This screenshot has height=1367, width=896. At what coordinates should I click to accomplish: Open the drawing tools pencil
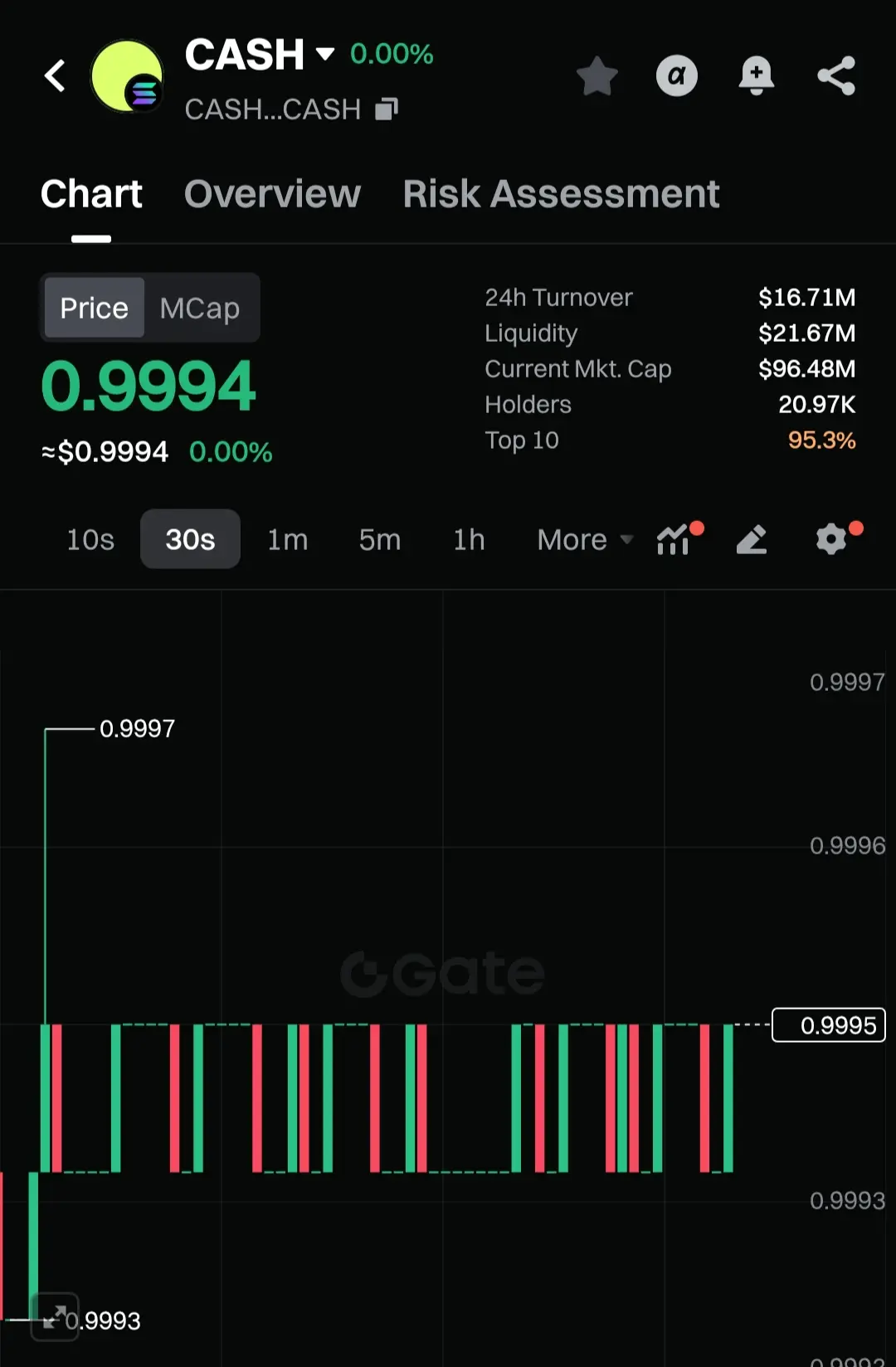752,540
